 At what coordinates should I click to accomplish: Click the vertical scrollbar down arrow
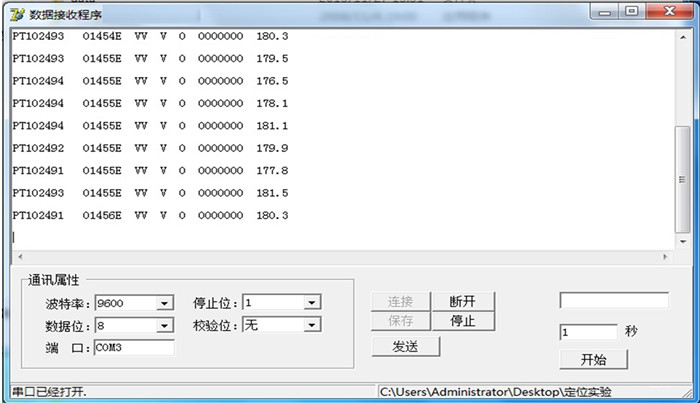682,241
